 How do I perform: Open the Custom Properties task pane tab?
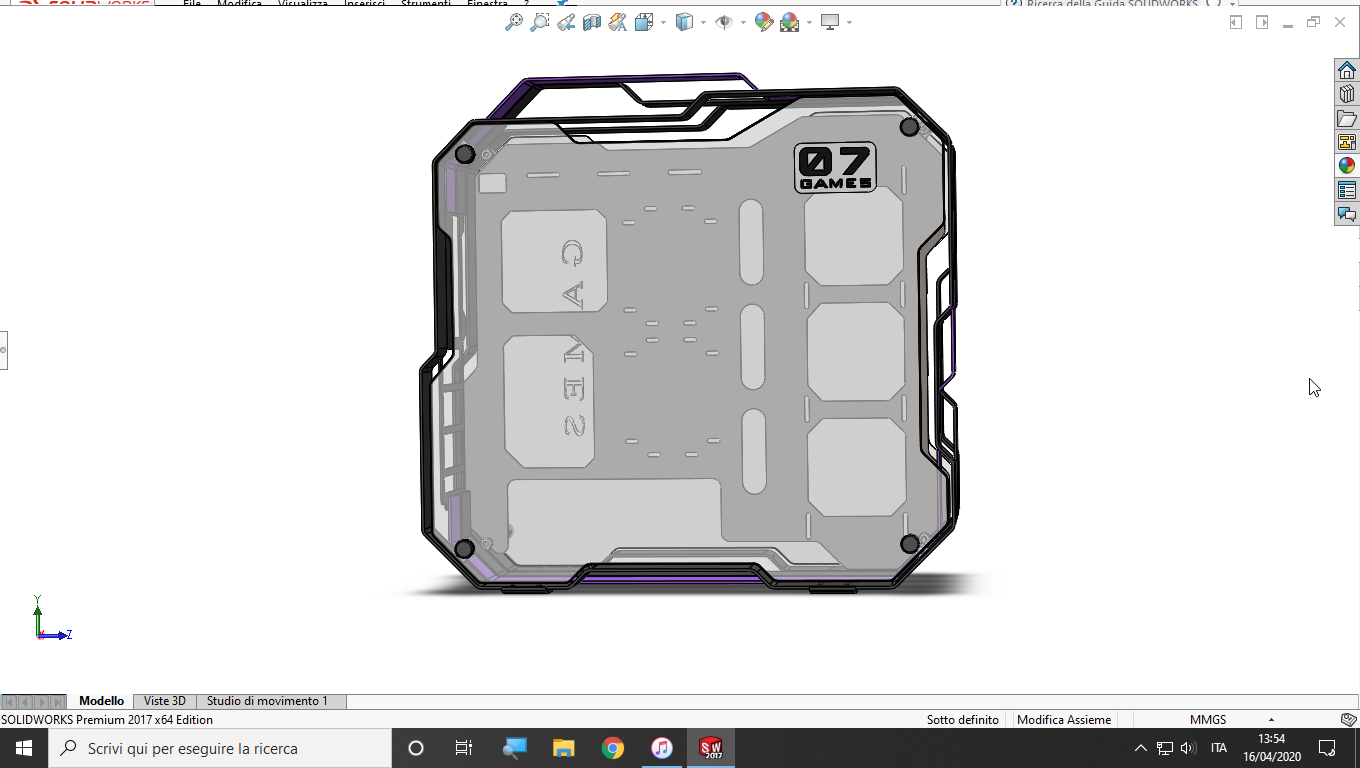(1347, 190)
